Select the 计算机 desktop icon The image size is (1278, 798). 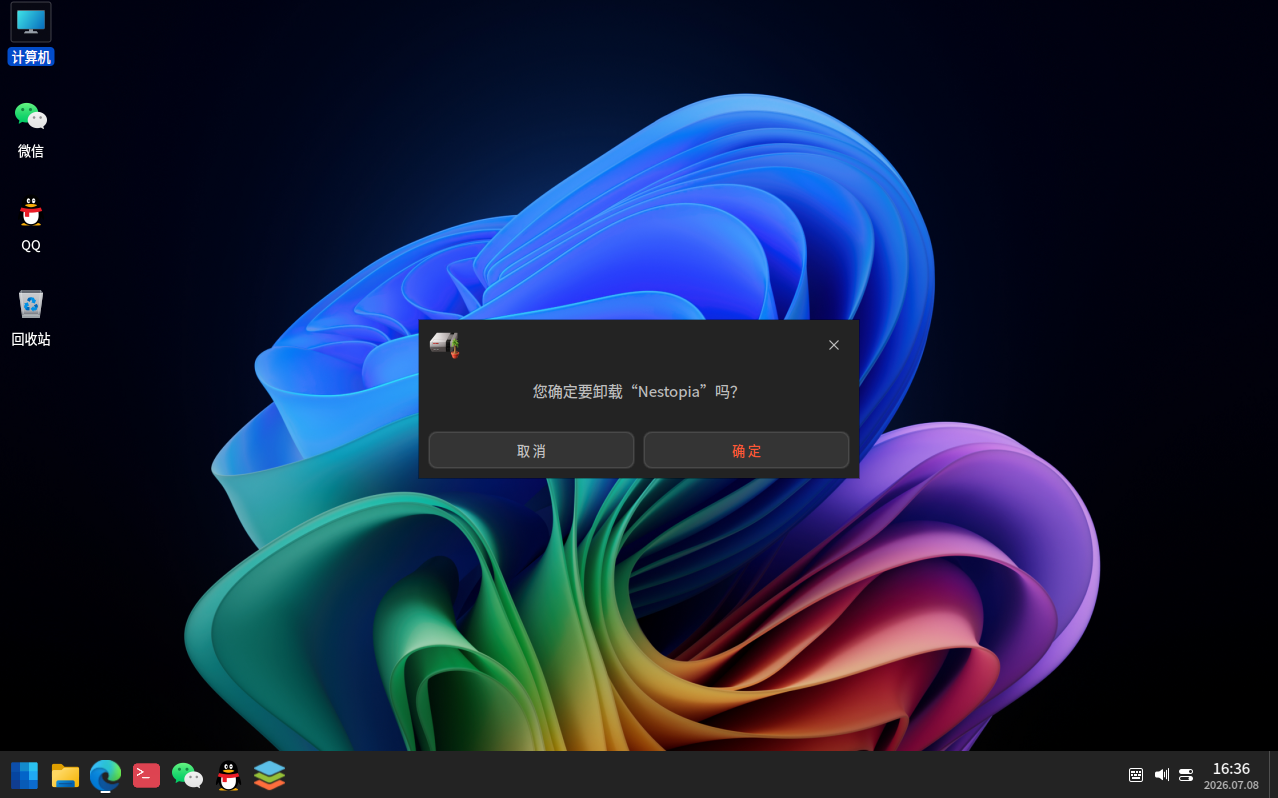coord(31,34)
